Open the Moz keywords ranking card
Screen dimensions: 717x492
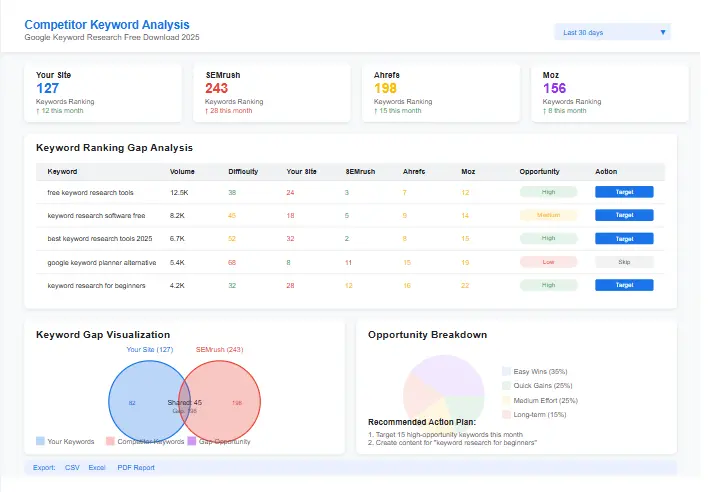pos(609,93)
